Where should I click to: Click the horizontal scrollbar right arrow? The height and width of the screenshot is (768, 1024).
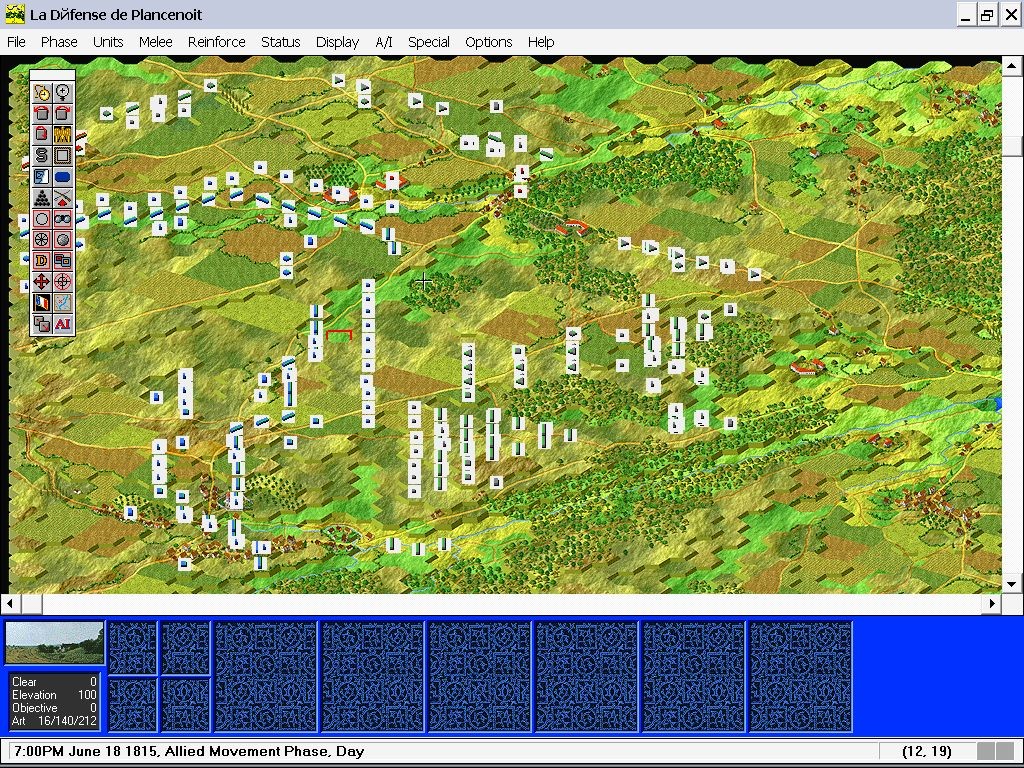(992, 603)
